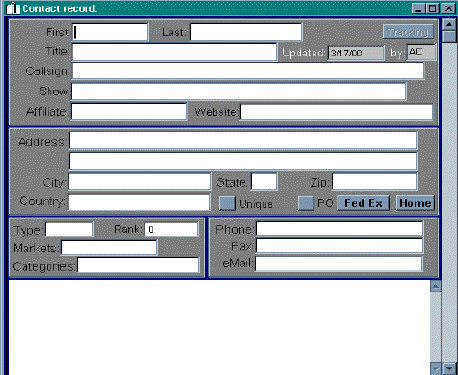Screen dimensions: 458x375
Task: Click the Categories input field
Action: (x=138, y=265)
